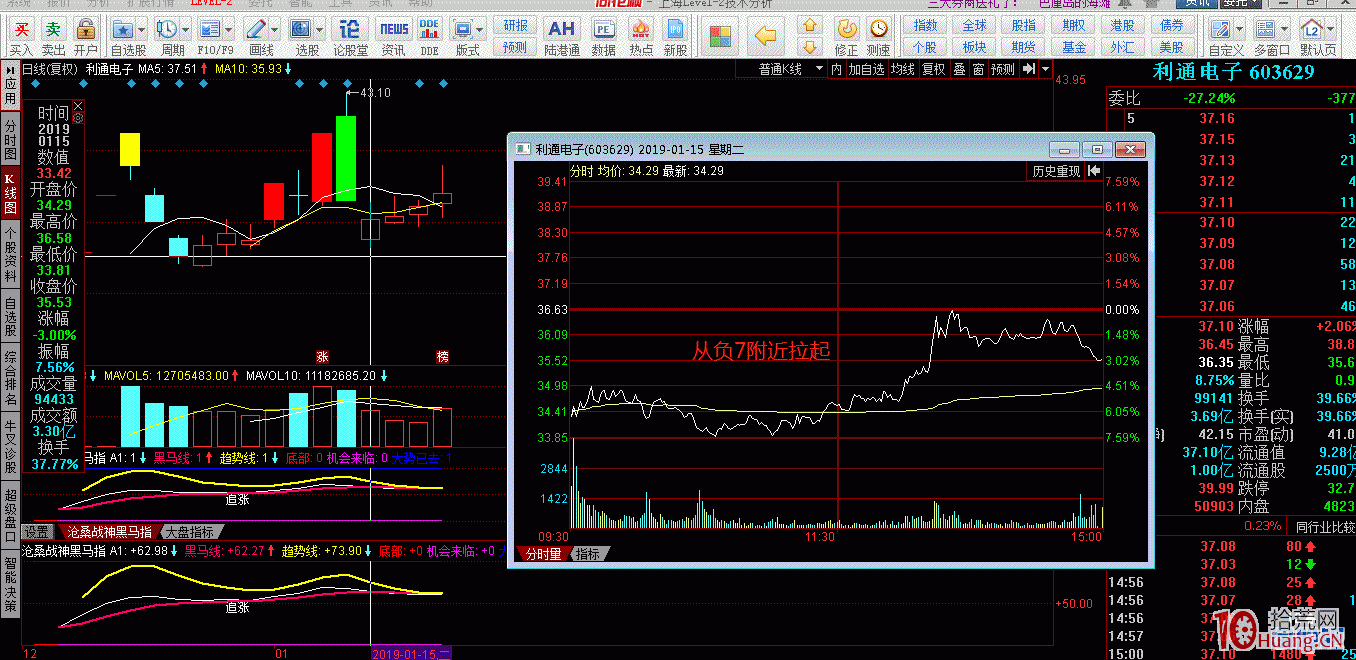Toggle 窗 window option
The width and height of the screenshot is (1356, 660).
(x=978, y=69)
